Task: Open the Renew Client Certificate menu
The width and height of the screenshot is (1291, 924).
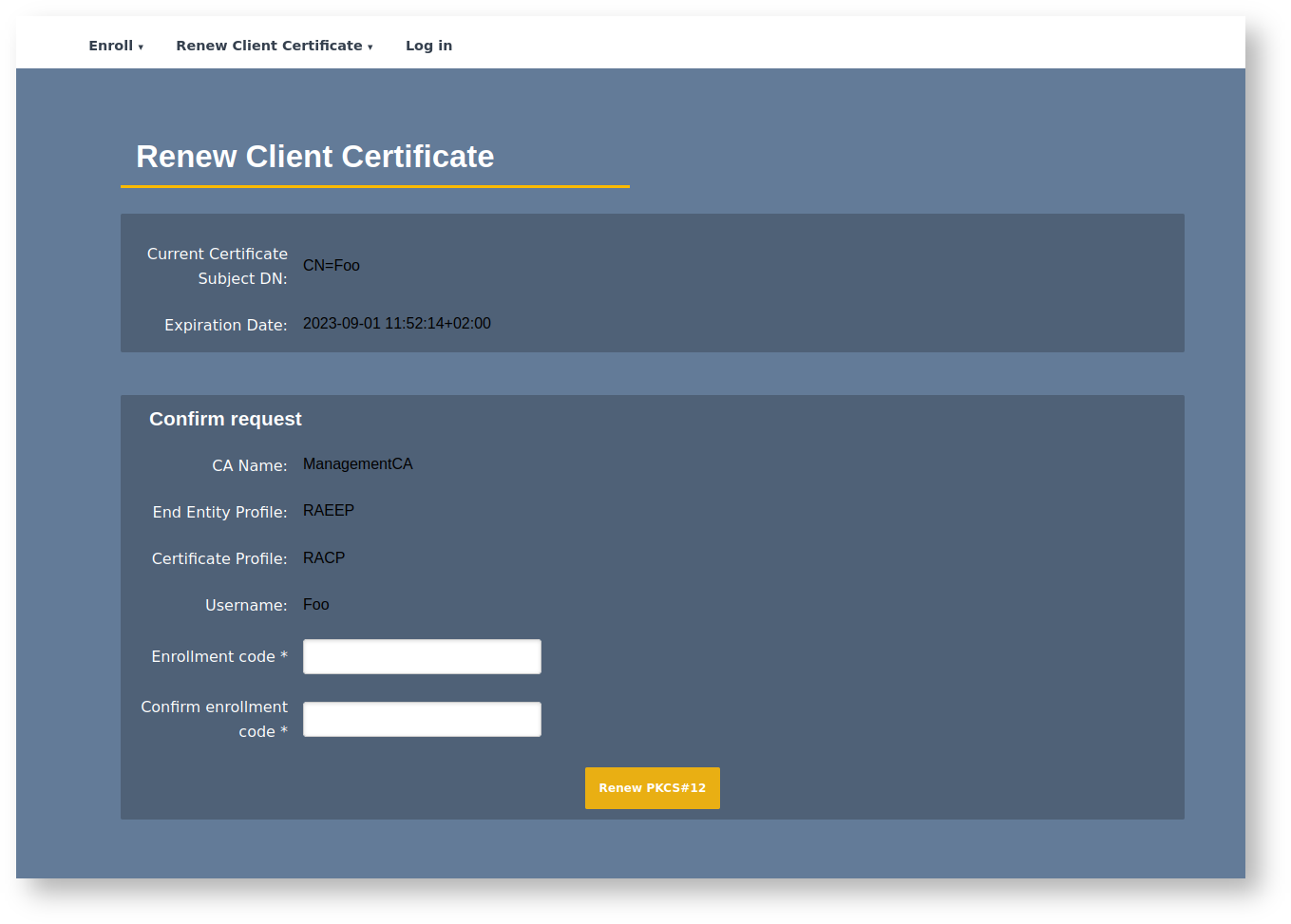Action: tap(269, 46)
